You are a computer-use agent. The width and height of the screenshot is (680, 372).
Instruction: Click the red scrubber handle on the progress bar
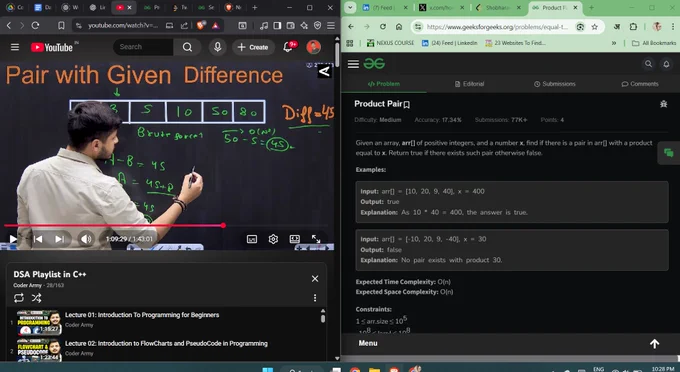click(x=223, y=225)
